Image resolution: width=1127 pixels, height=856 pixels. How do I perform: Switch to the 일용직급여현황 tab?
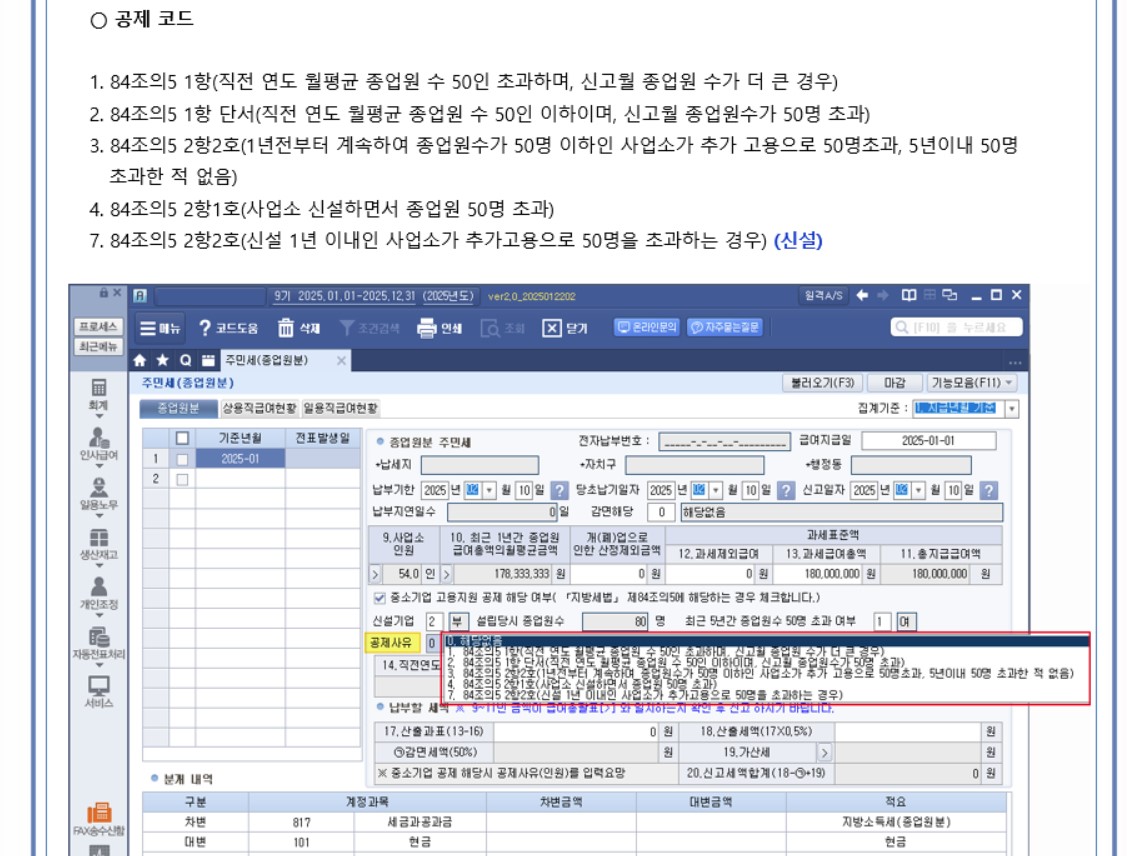[341, 408]
